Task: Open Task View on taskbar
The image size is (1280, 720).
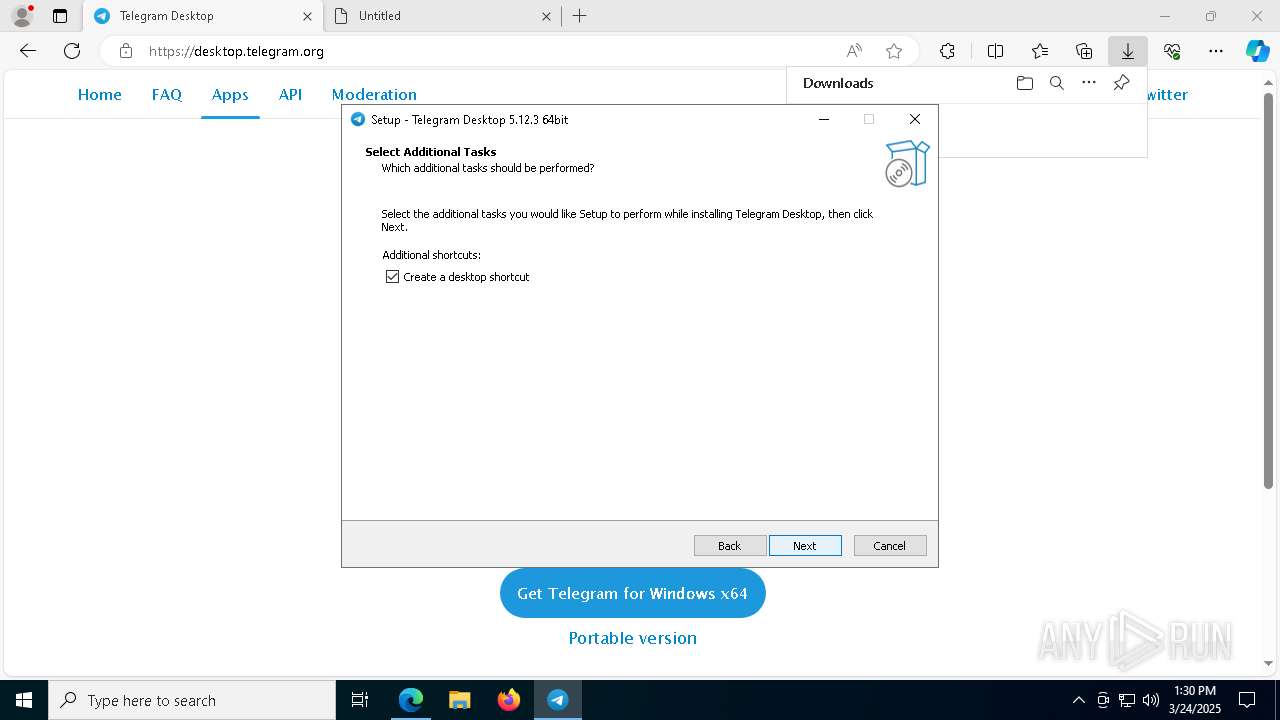Action: coord(360,700)
